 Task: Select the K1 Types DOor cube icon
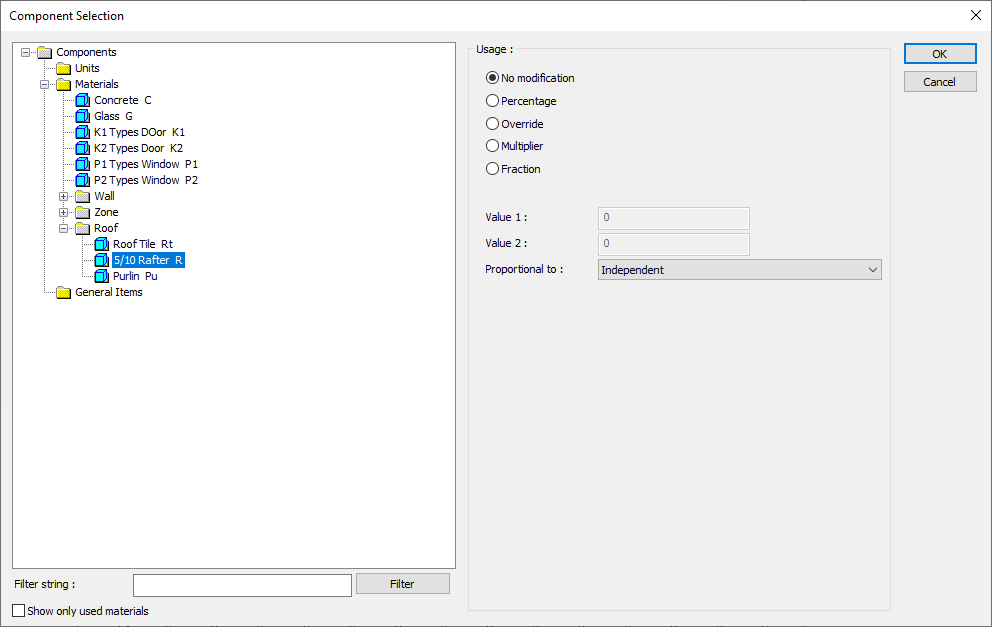(x=82, y=132)
